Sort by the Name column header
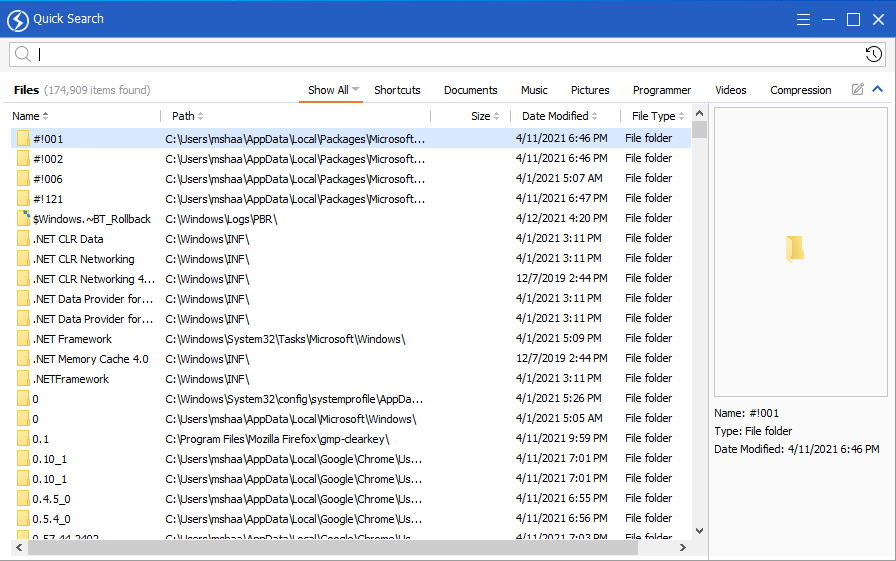 pyautogui.click(x=26, y=117)
